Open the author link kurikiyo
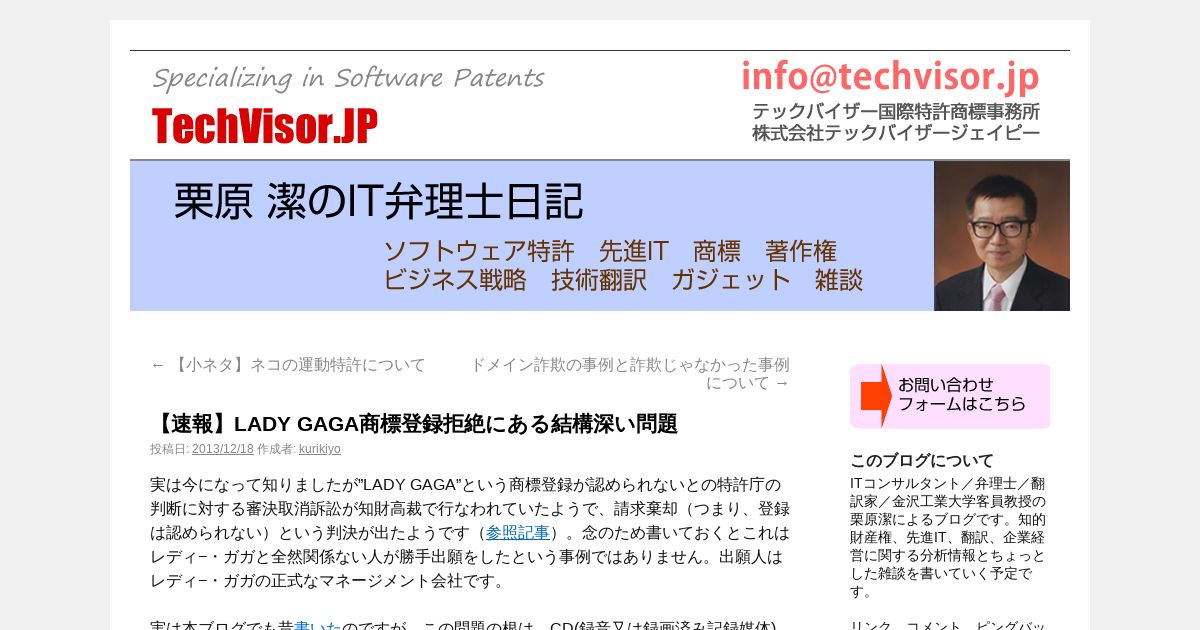The height and width of the screenshot is (630, 1200). [320, 449]
